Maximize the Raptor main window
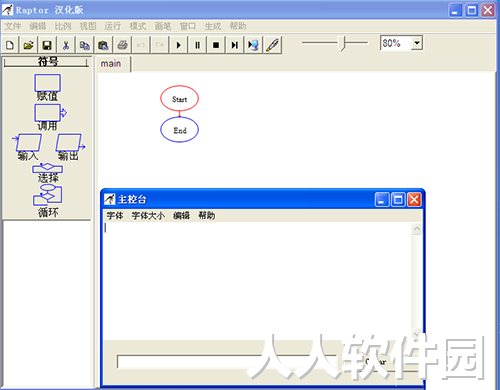This screenshot has height=390, width=500. tap(472, 10)
